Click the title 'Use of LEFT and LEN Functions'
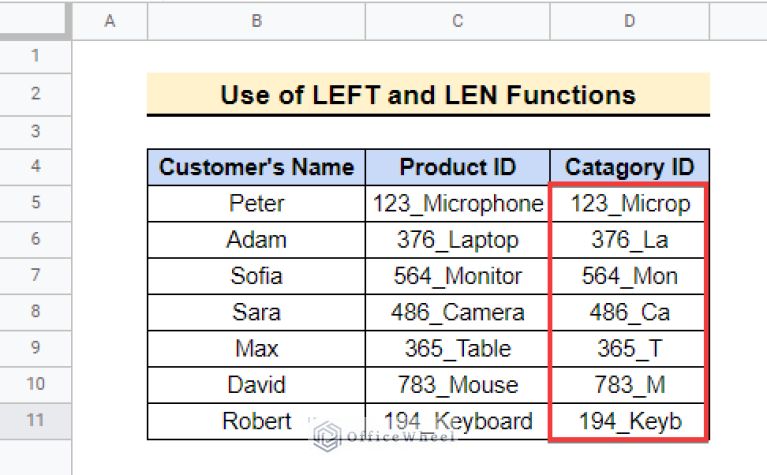The height and width of the screenshot is (475, 767). (x=428, y=94)
